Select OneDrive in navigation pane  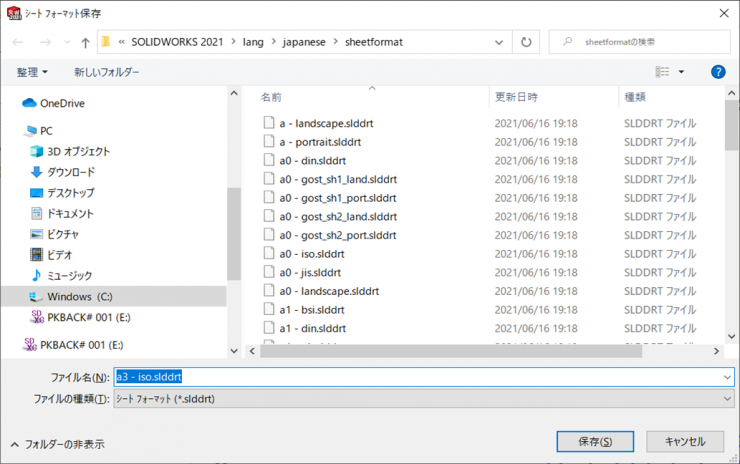pyautogui.click(x=53, y=103)
